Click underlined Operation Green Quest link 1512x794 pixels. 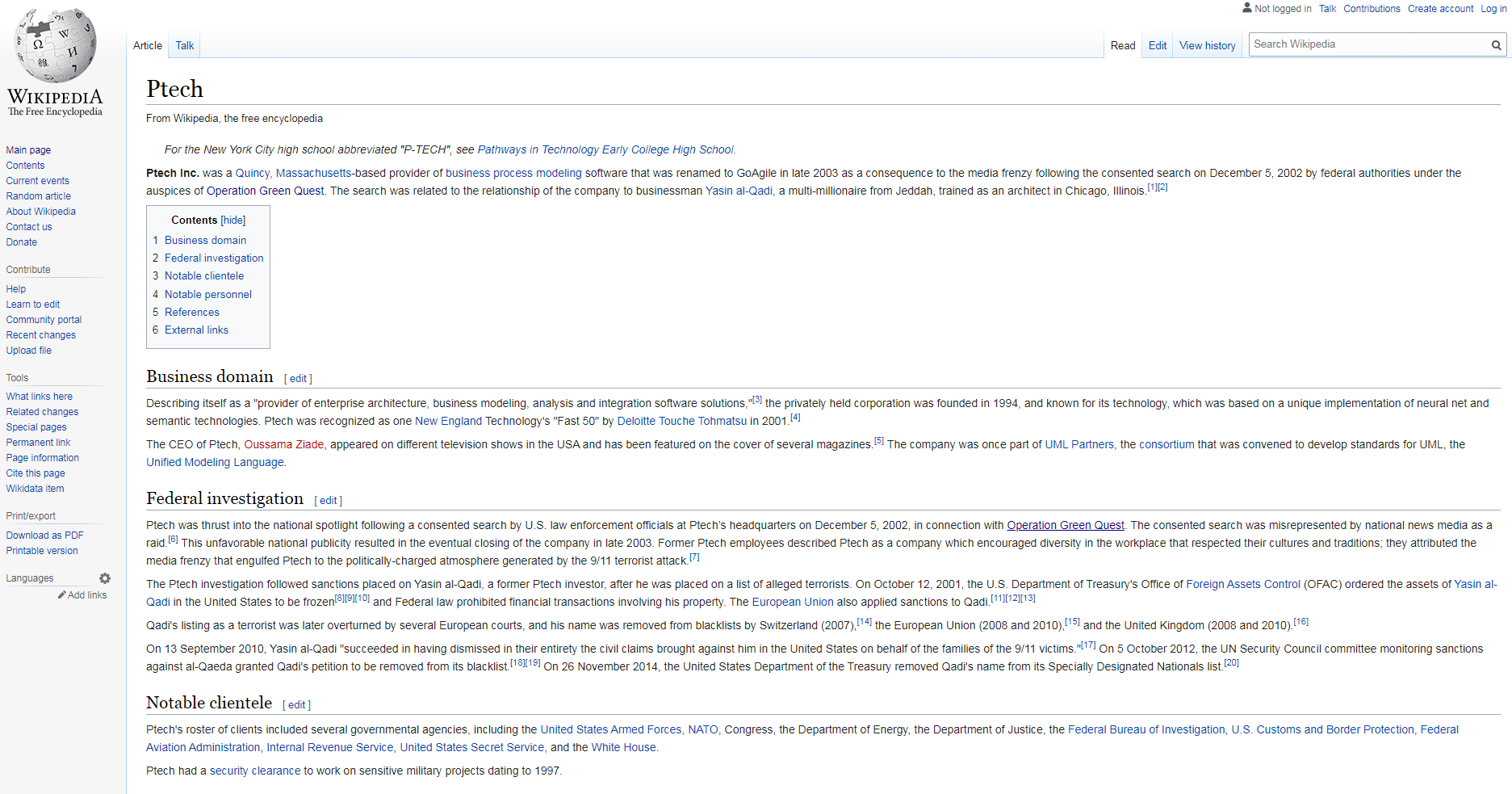coord(1065,526)
